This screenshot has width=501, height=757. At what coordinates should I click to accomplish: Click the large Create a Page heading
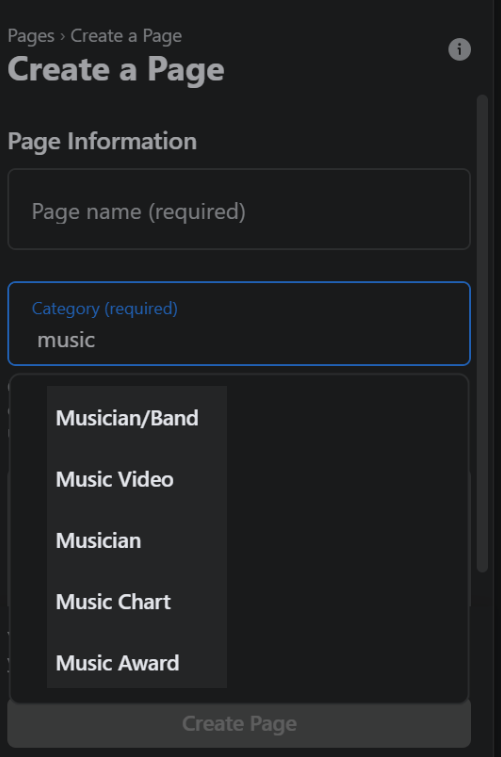tap(116, 70)
